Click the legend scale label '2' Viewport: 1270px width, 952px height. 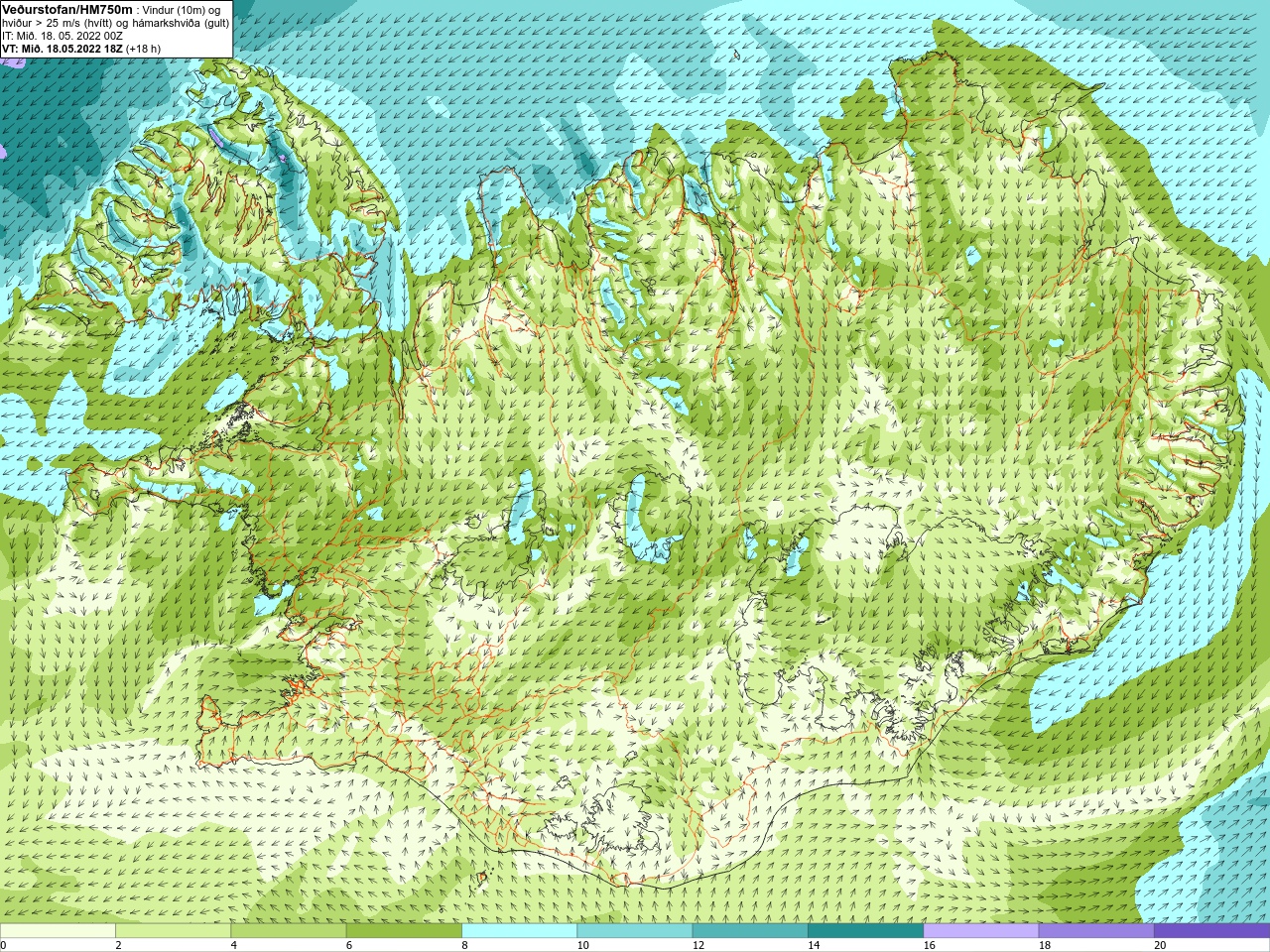pyautogui.click(x=118, y=945)
